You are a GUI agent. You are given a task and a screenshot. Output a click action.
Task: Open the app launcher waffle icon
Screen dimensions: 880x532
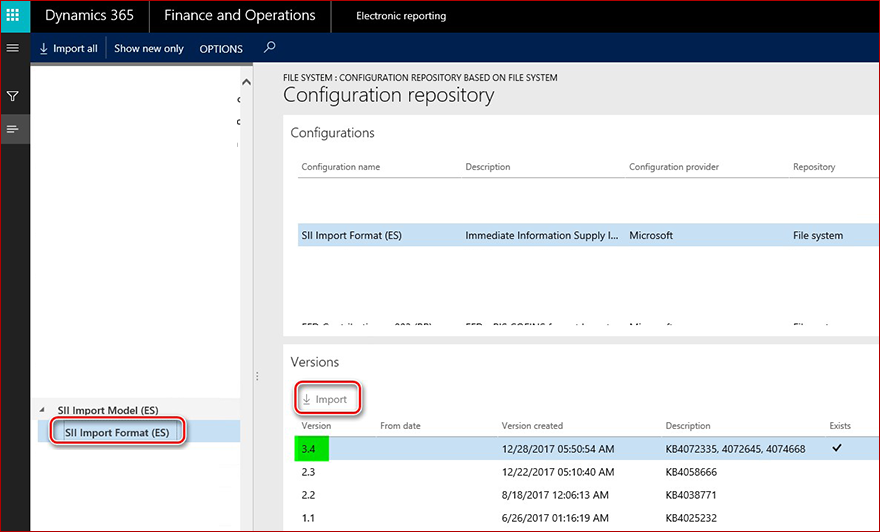13,15
